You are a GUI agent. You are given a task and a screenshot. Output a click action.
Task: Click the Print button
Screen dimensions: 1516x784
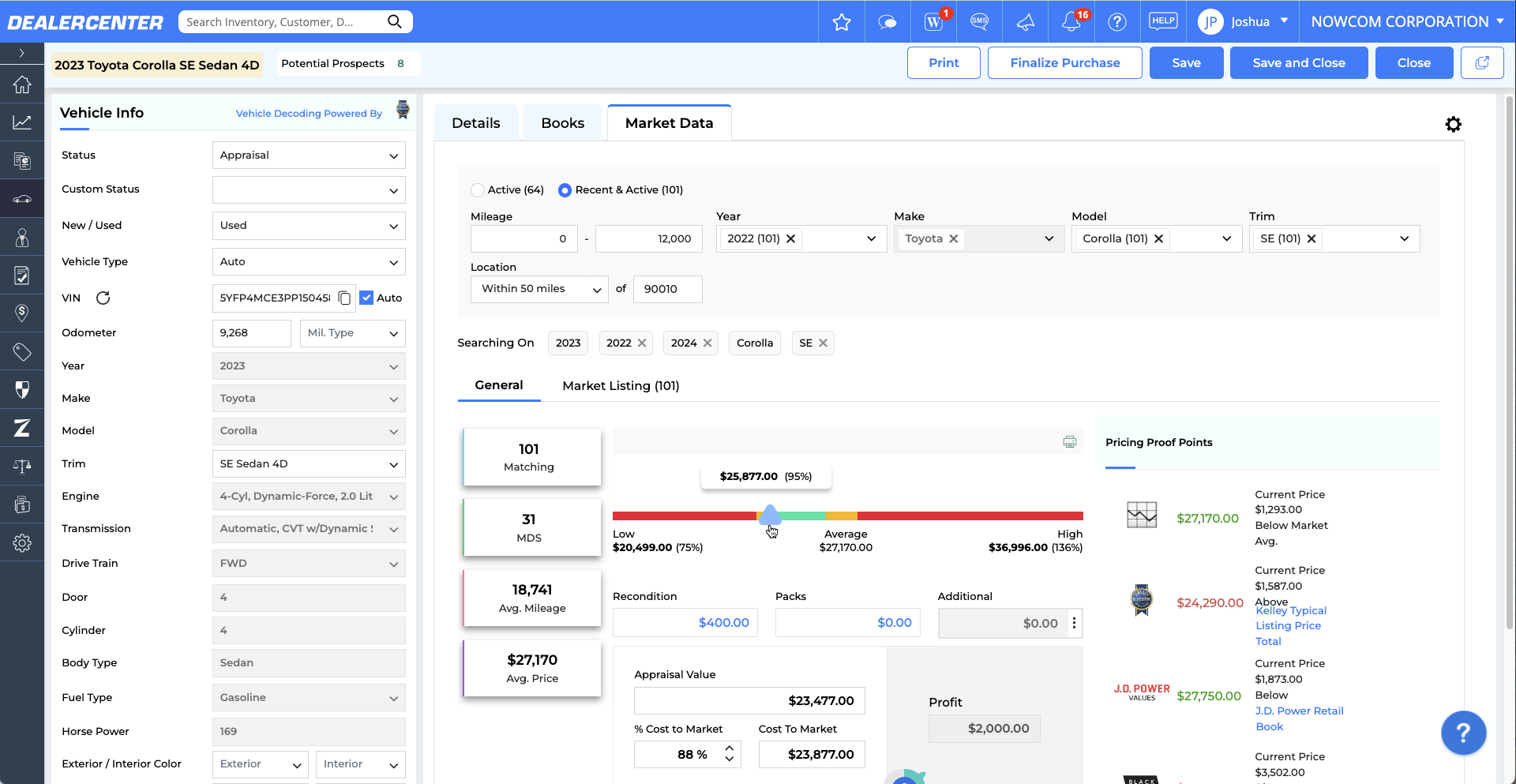coord(944,63)
